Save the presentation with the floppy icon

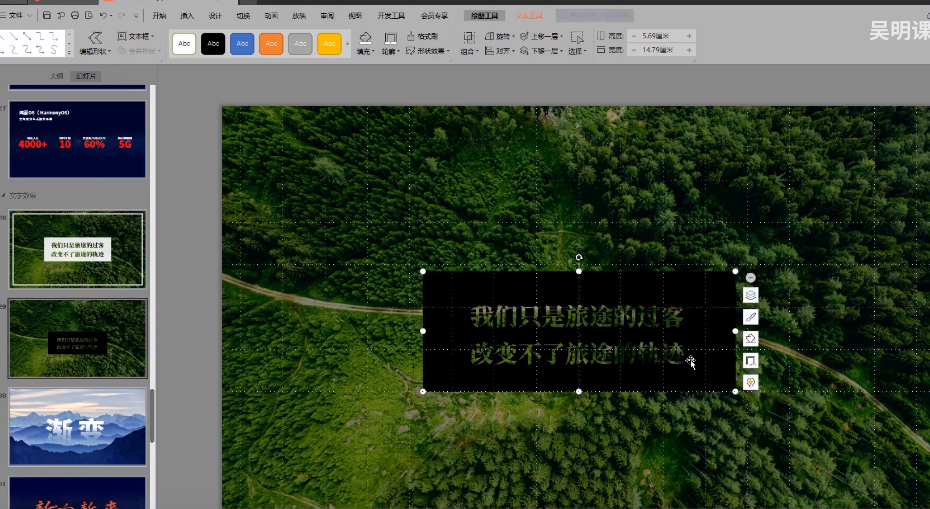(47, 15)
